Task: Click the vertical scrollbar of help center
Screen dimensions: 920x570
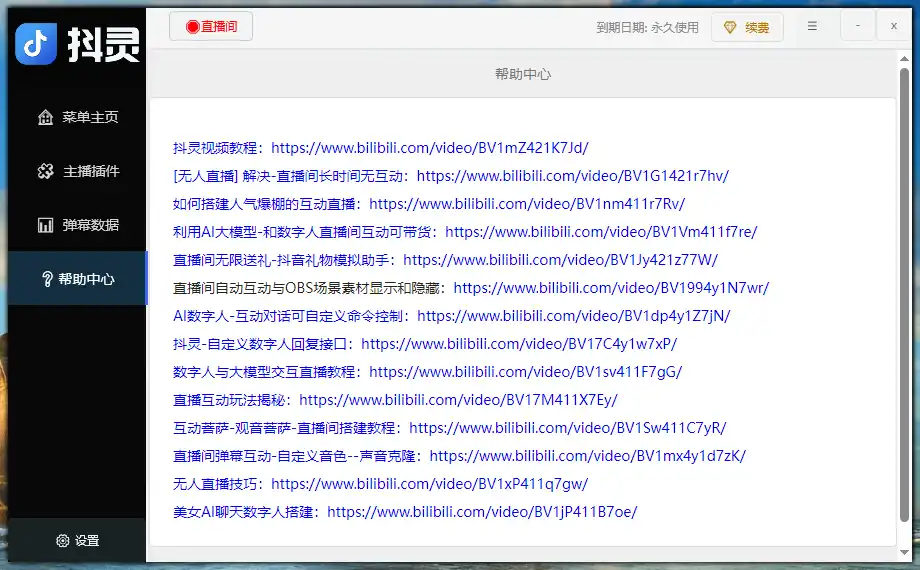Action: [905, 300]
